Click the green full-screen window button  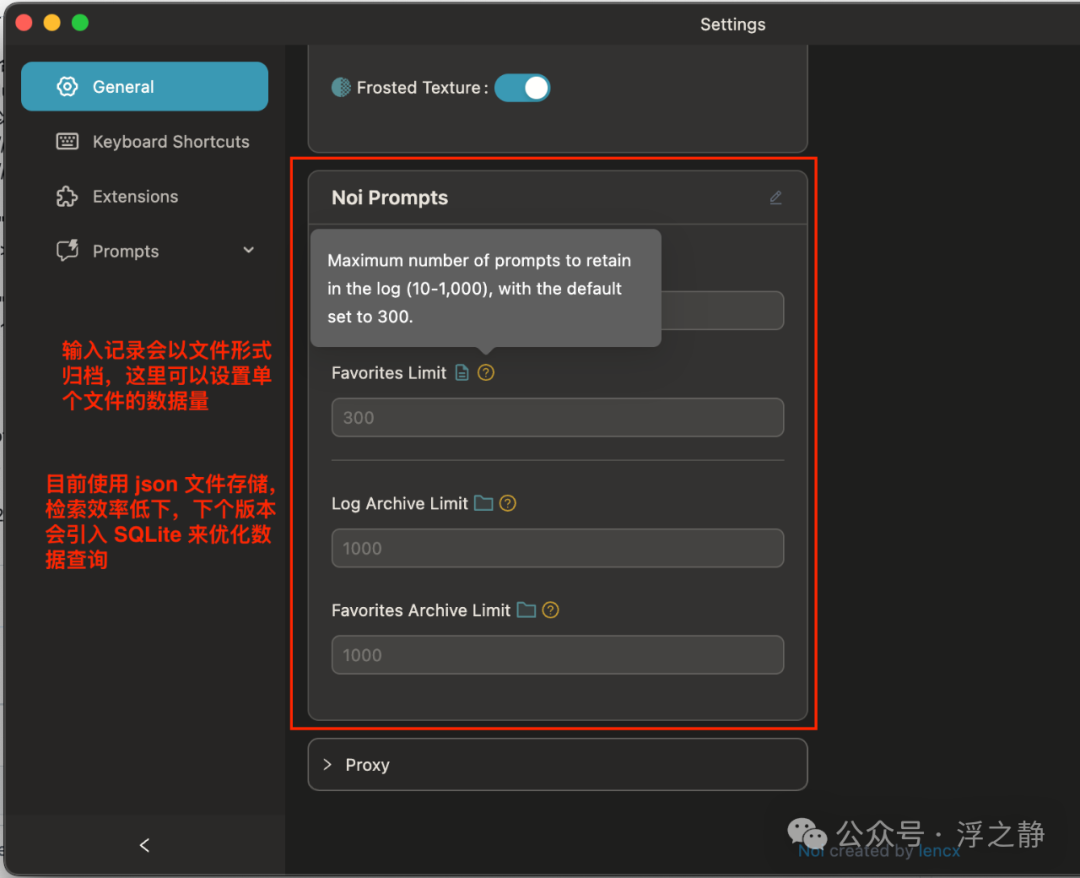pyautogui.click(x=81, y=23)
